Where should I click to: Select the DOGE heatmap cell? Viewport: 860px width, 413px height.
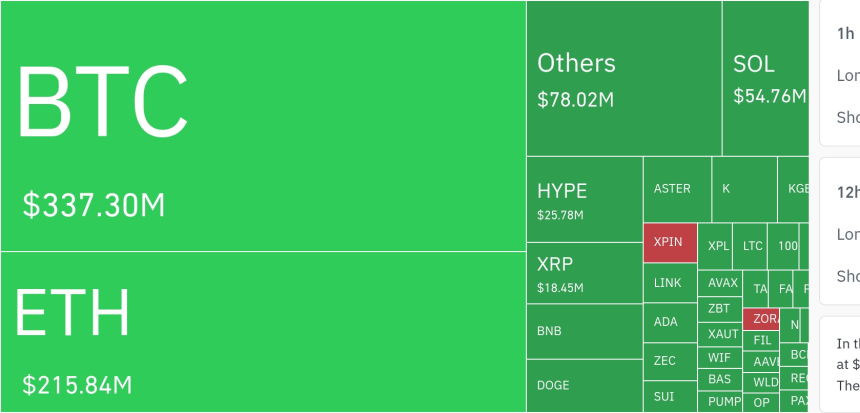[584, 385]
